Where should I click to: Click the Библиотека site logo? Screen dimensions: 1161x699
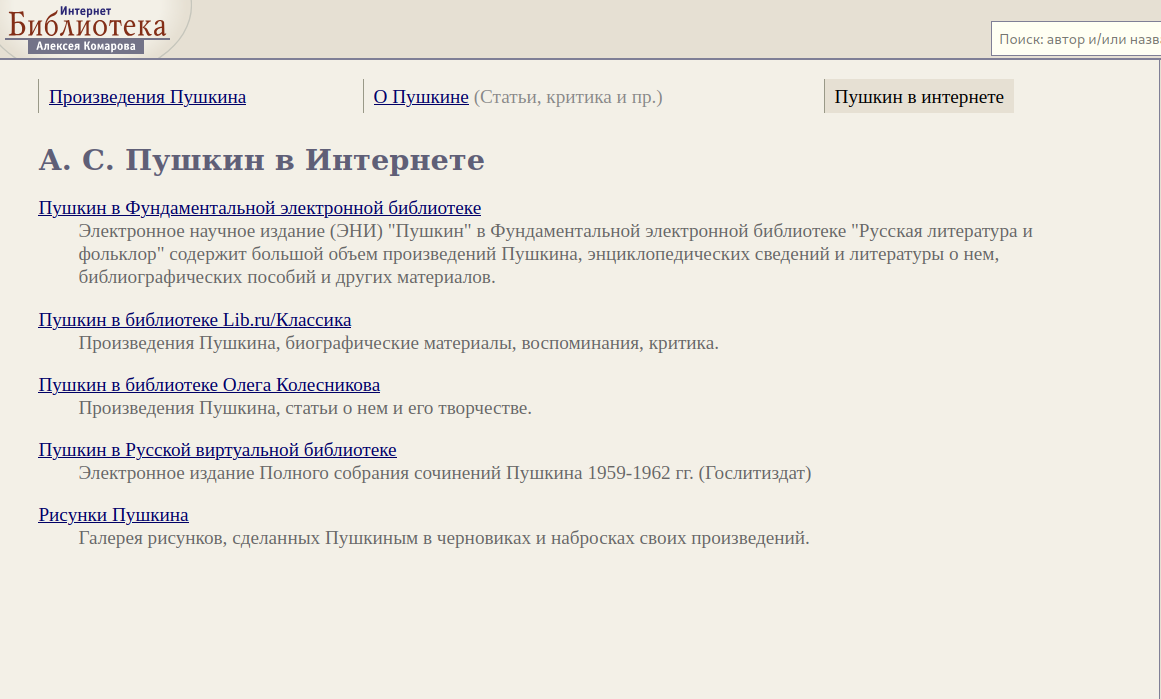click(87, 26)
